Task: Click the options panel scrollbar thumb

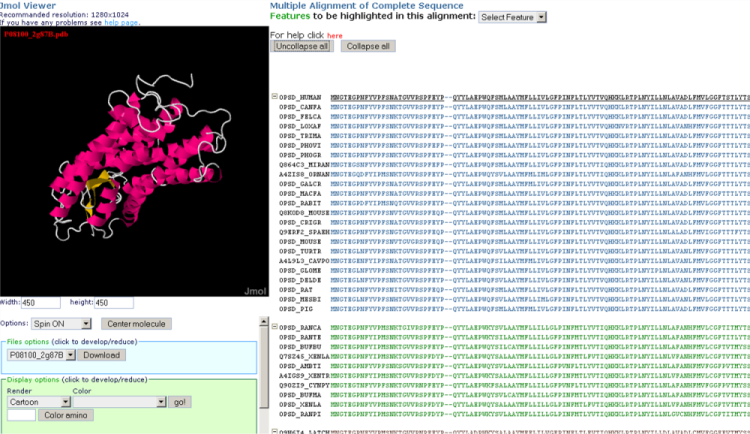Action: (264, 367)
